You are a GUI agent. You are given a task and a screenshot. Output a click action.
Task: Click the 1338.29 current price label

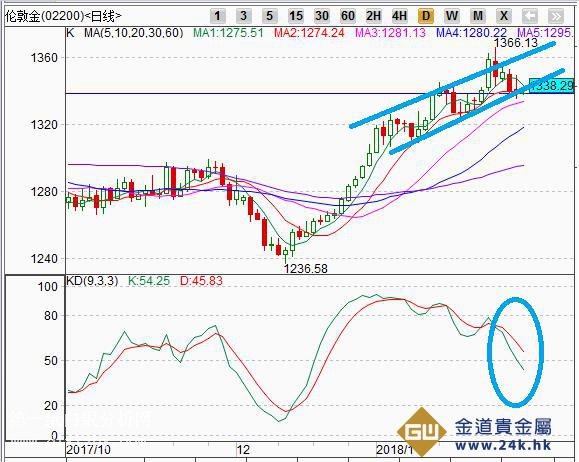(x=552, y=86)
